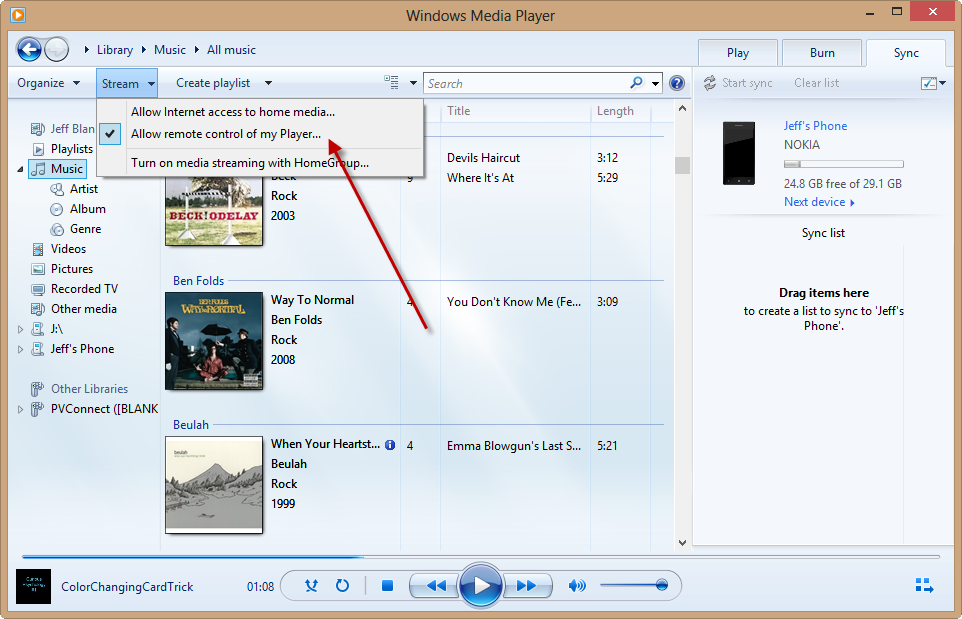
Task: Skip to previous track
Action: point(436,586)
